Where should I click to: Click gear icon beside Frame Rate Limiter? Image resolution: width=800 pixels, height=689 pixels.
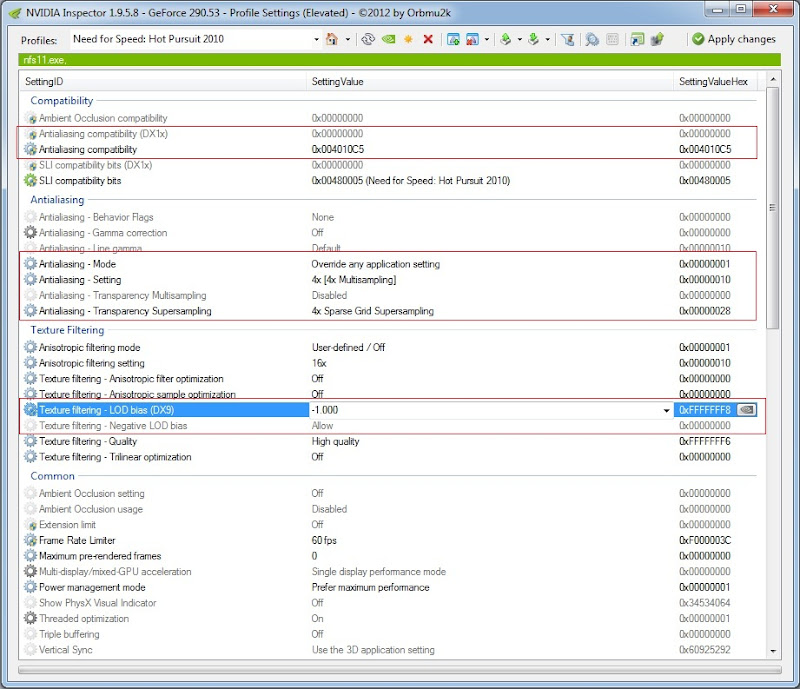tap(31, 540)
